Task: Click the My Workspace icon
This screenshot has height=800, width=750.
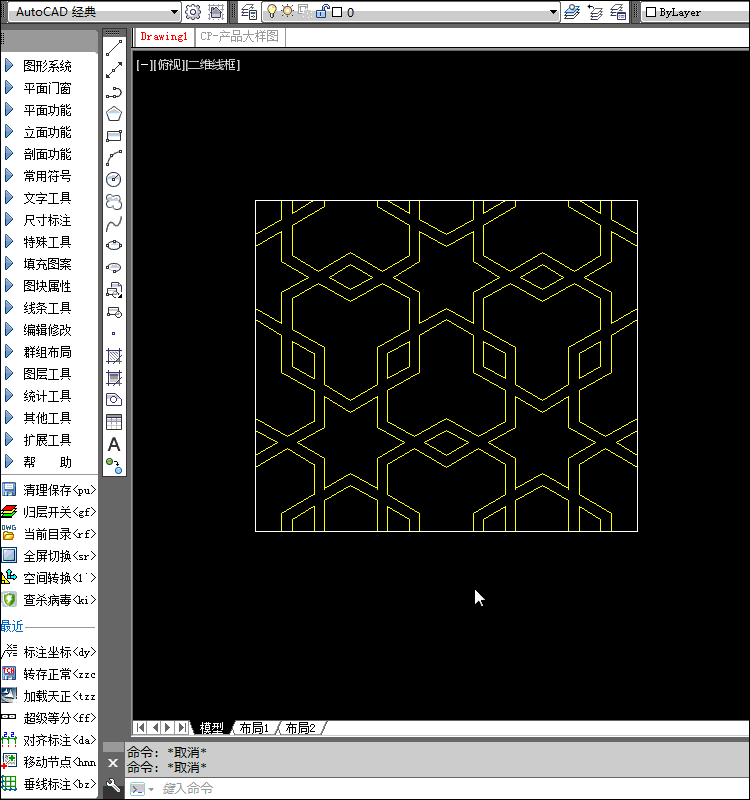Action: [x=216, y=12]
